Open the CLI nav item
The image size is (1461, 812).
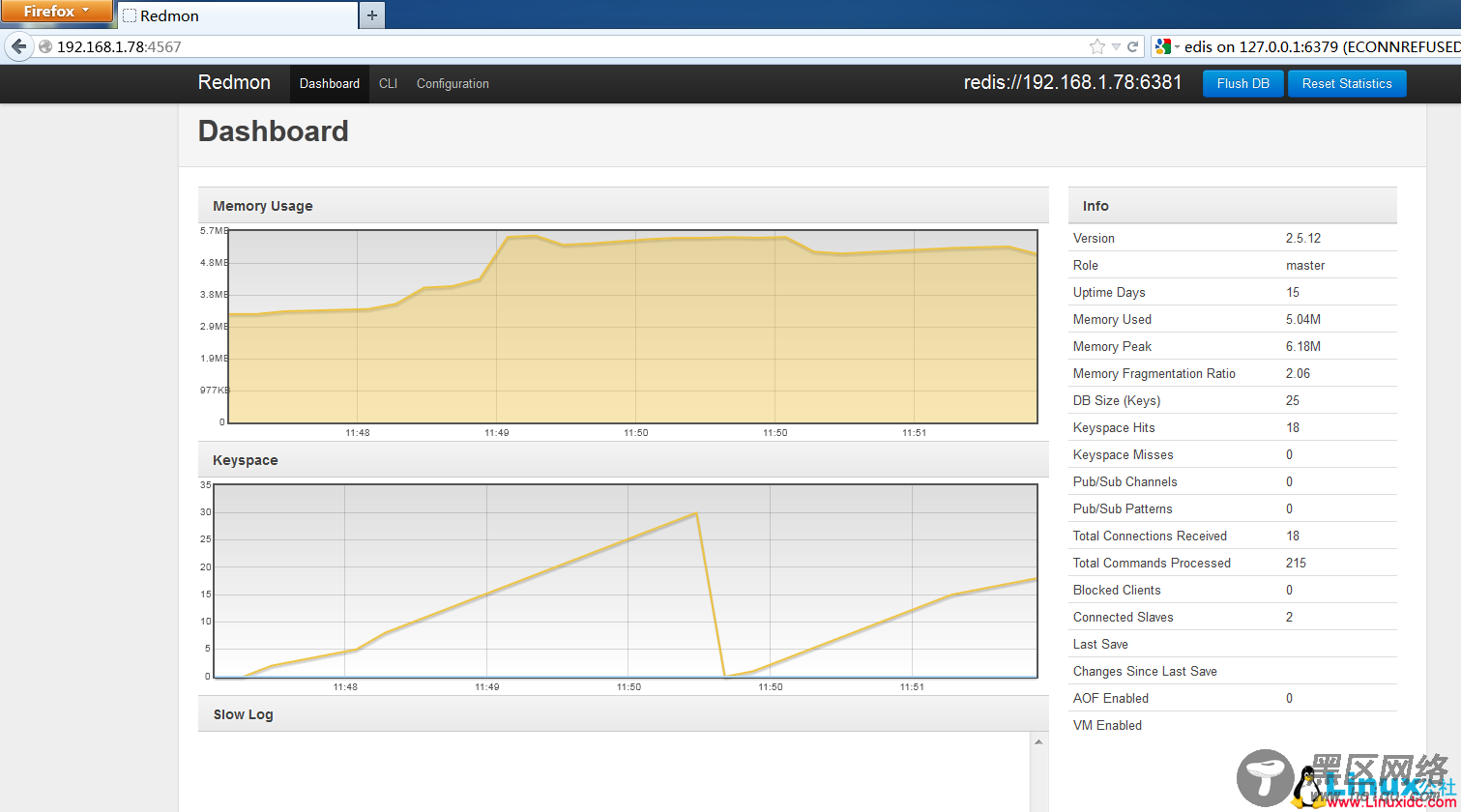(x=388, y=83)
